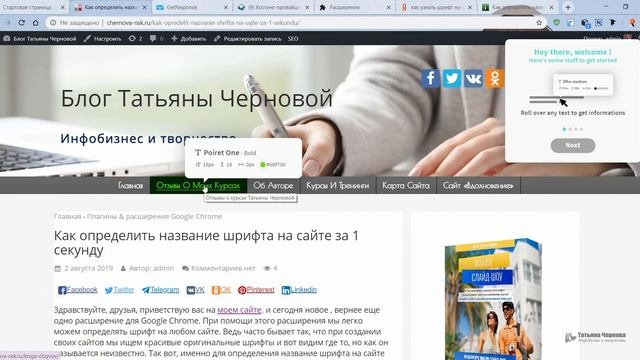This screenshot has height=360, width=640.
Task: Click Настроить in the WordPress admin bar
Action: pyautogui.click(x=103, y=39)
